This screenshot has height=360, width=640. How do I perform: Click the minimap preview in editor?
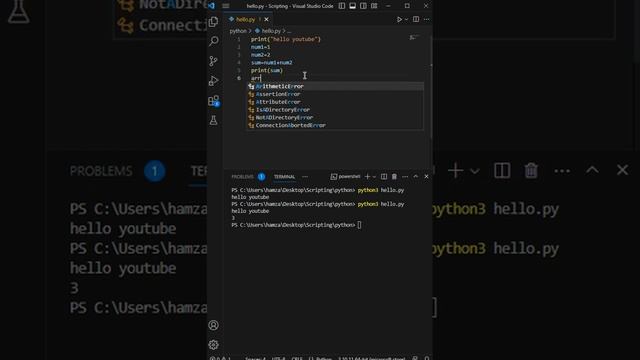pyautogui.click(x=415, y=38)
